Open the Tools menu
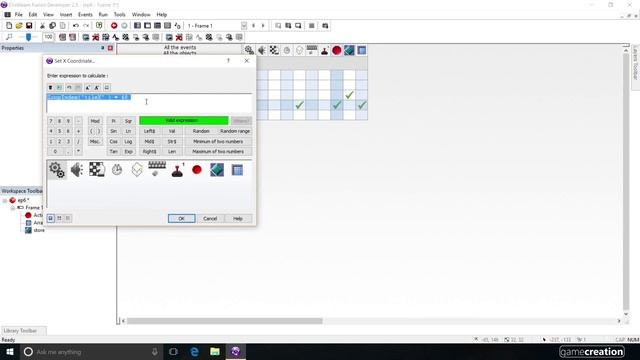640x360 pixels. point(120,15)
